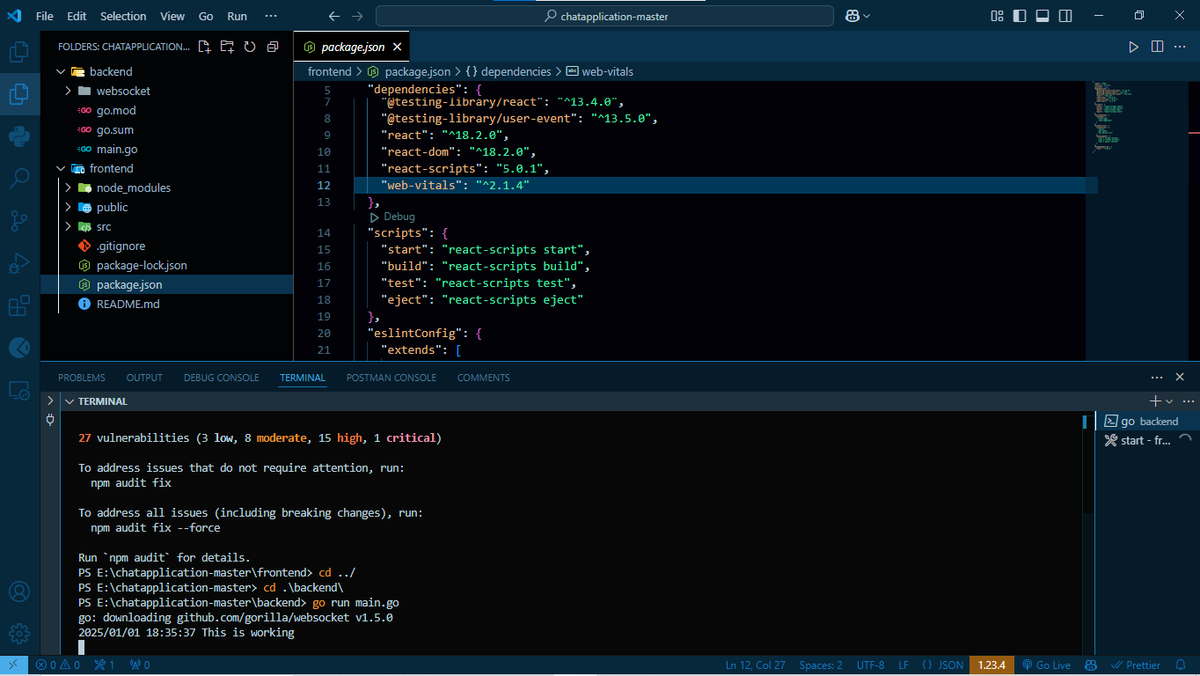Open README.md in the explorer
Image resolution: width=1200 pixels, height=676 pixels.
pos(127,304)
